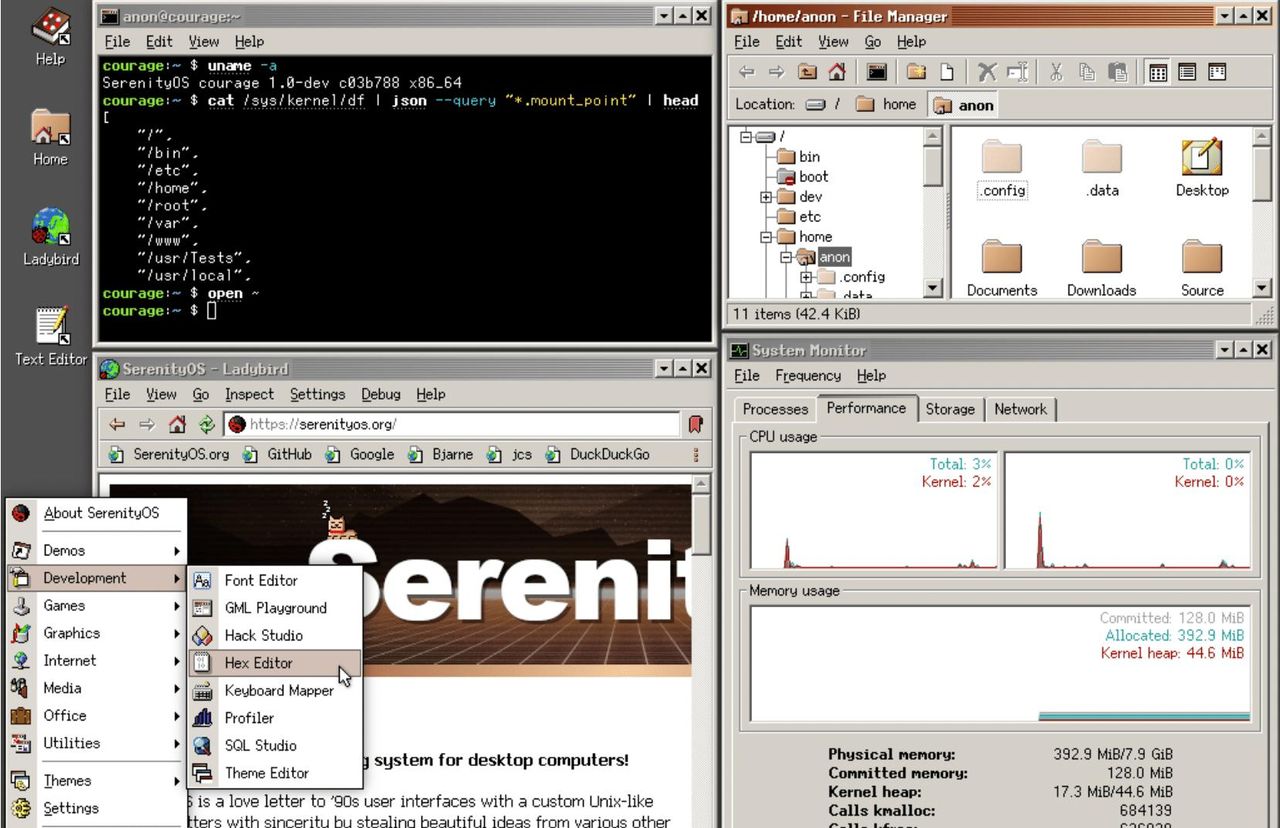Image resolution: width=1280 pixels, height=828 pixels.
Task: Click the / root breadcrumb in Location bar
Action: click(824, 104)
